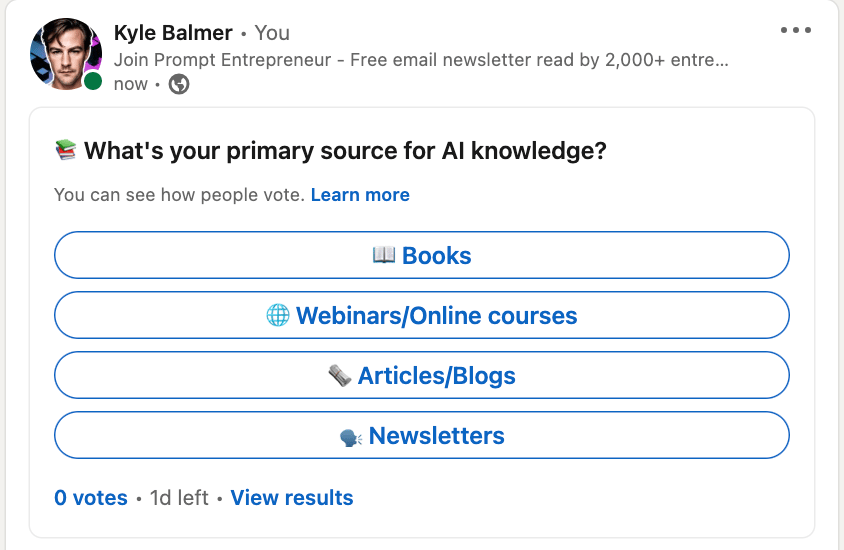Click the globe visibility icon beside timestamp
The width and height of the screenshot is (844, 550).
click(179, 84)
